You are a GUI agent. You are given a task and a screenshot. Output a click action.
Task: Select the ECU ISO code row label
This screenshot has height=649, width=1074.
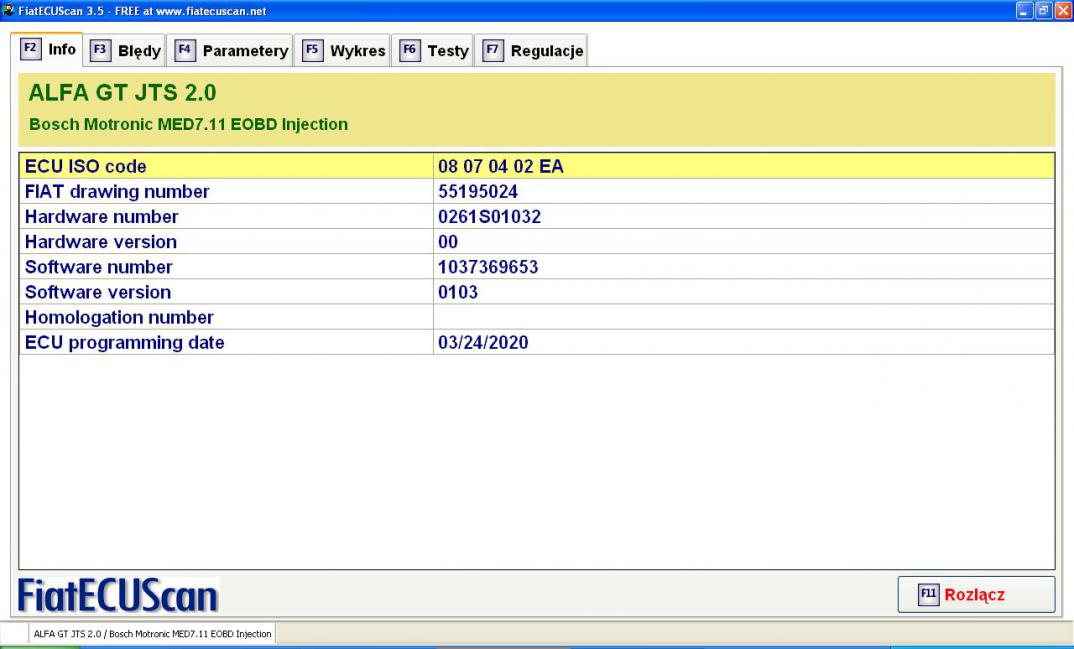pyautogui.click(x=86, y=166)
